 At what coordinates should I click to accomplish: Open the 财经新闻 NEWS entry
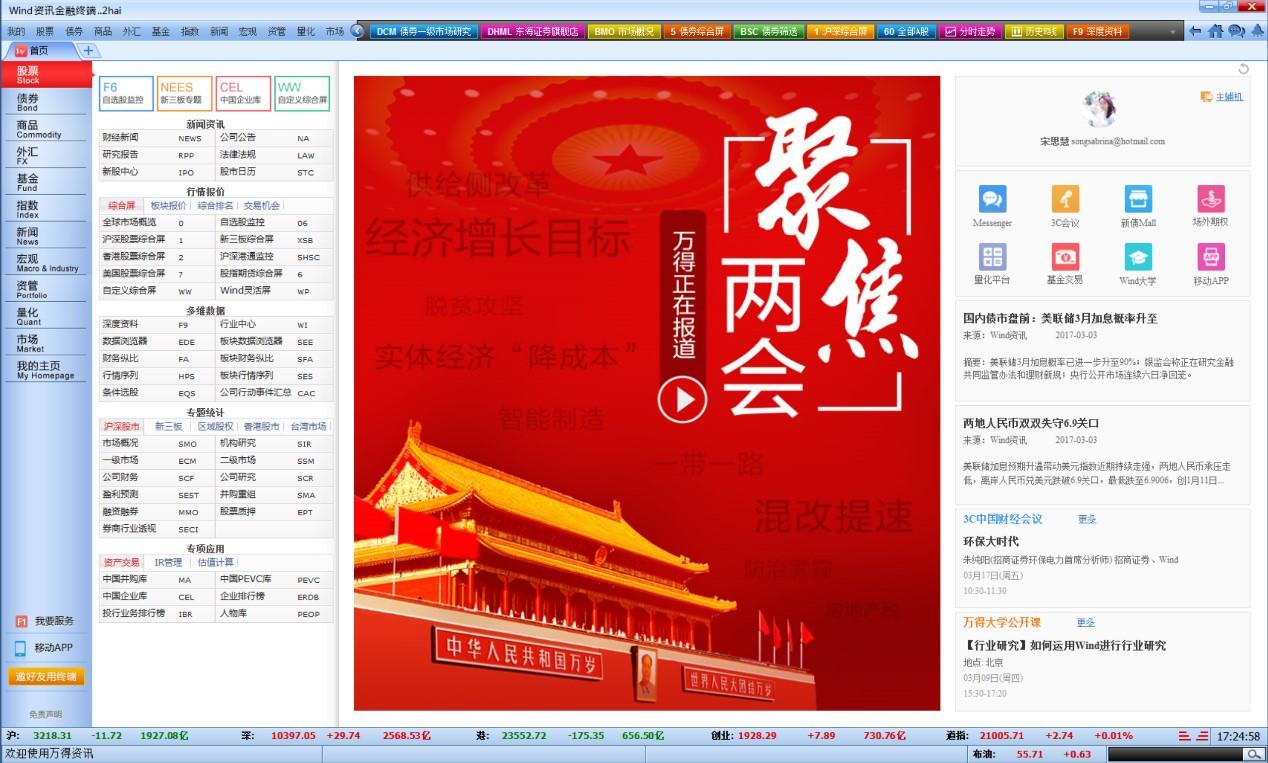pos(158,138)
